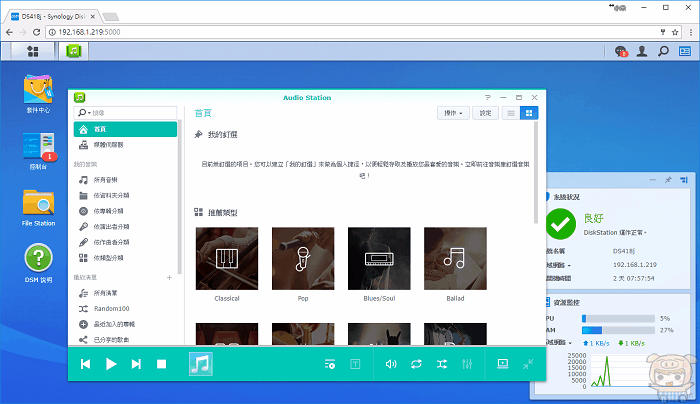
Task: Open the Chrome three-dot menu
Action: point(691,32)
